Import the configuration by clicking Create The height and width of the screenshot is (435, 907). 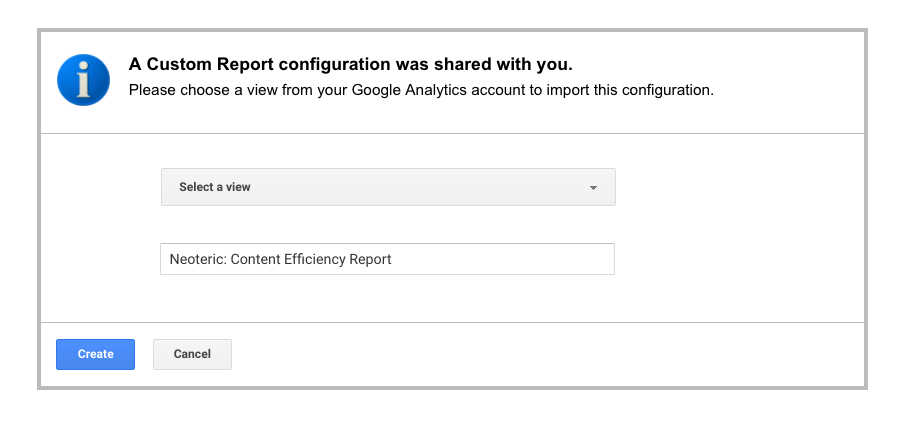pyautogui.click(x=95, y=354)
